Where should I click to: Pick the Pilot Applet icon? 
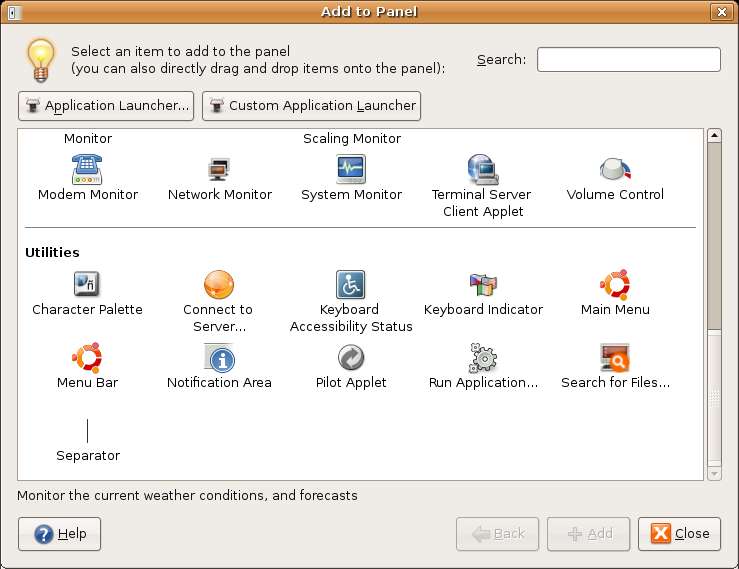coord(351,357)
